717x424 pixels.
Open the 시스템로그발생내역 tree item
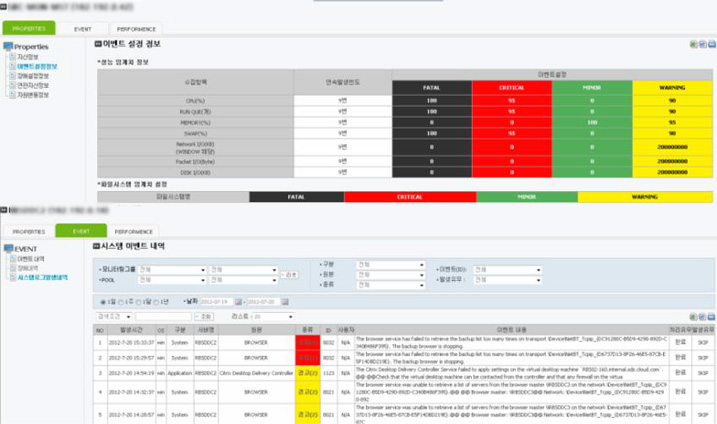[43, 278]
